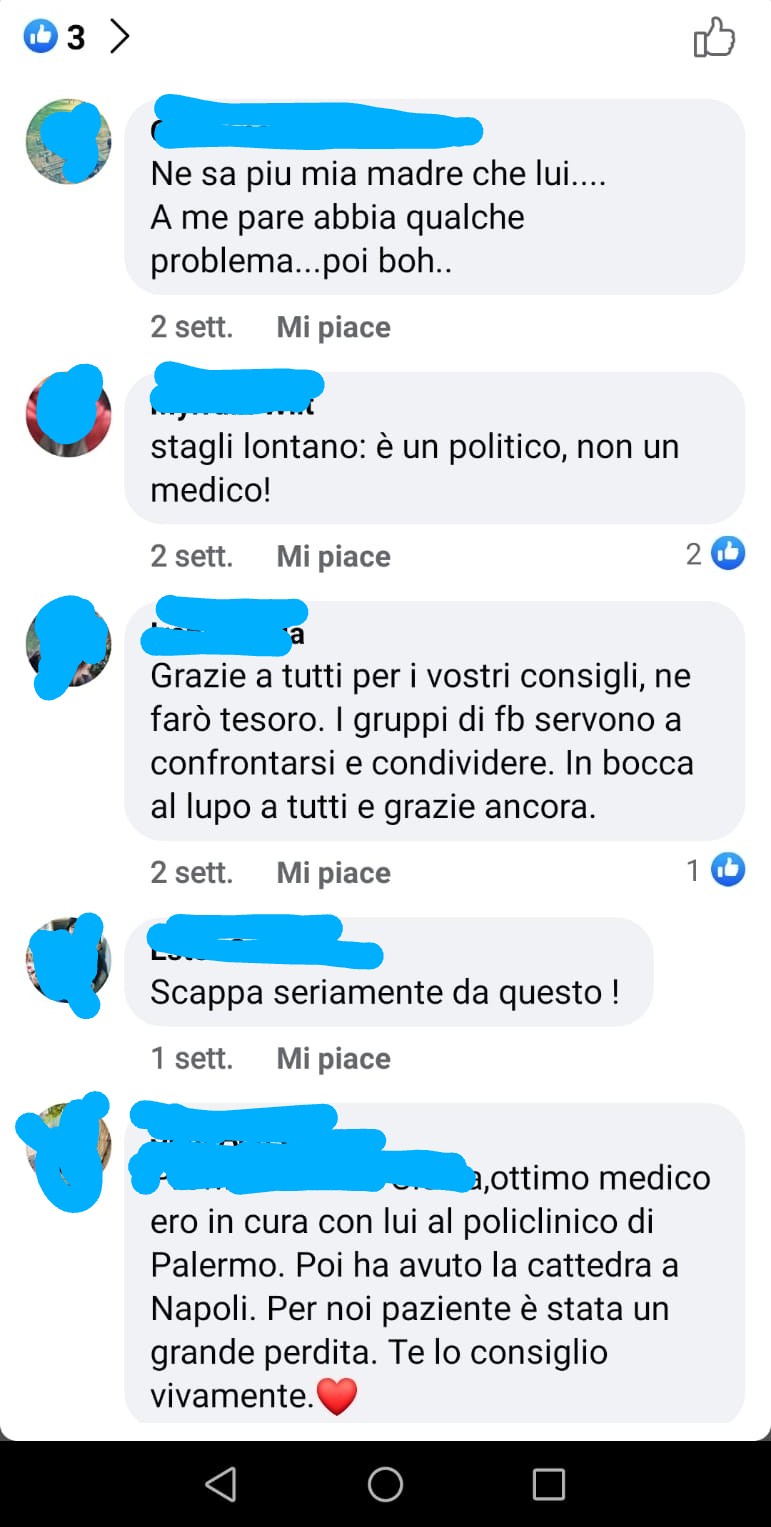Screen dimensions: 771x1527
Task: Tap the thumbs-up outline icon at top right
Action: tap(714, 39)
